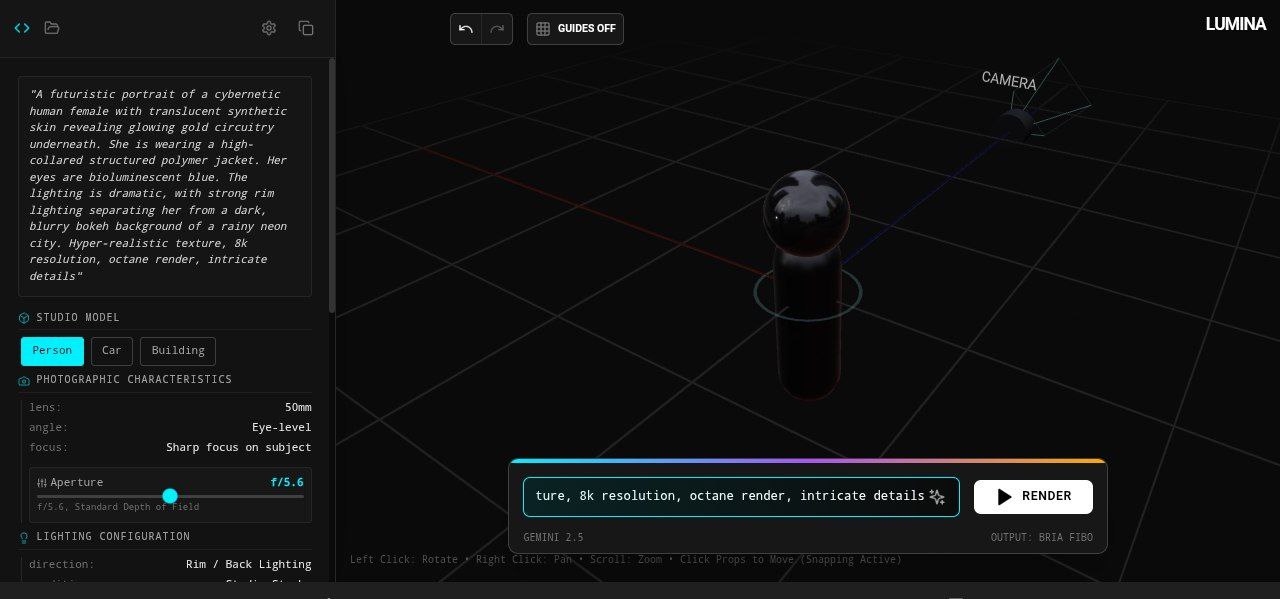Click the grid icon in guides button
The height and width of the screenshot is (599, 1280).
point(543,29)
